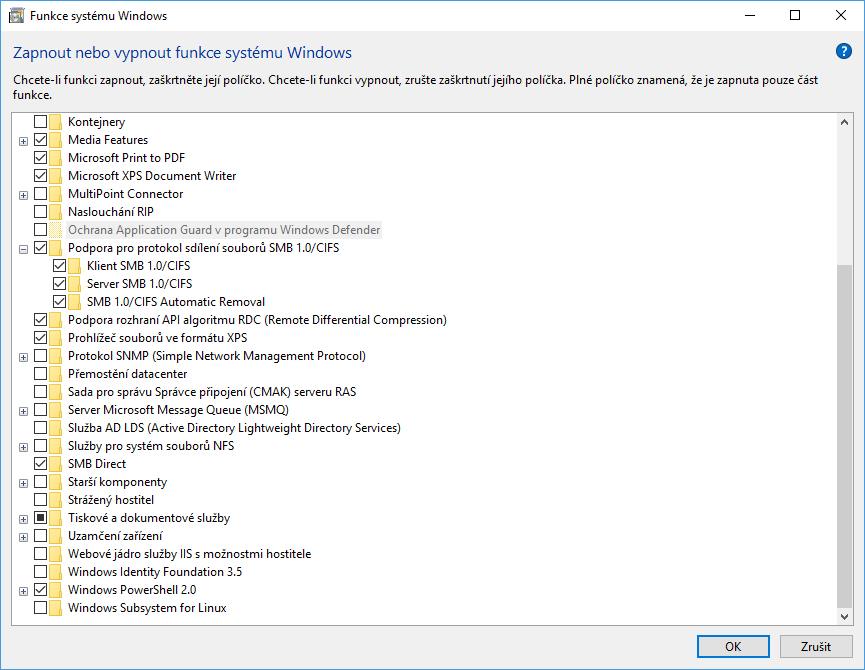Expand Tiskové a dokumentové služby node
This screenshot has height=670, width=865.
click(x=23, y=519)
